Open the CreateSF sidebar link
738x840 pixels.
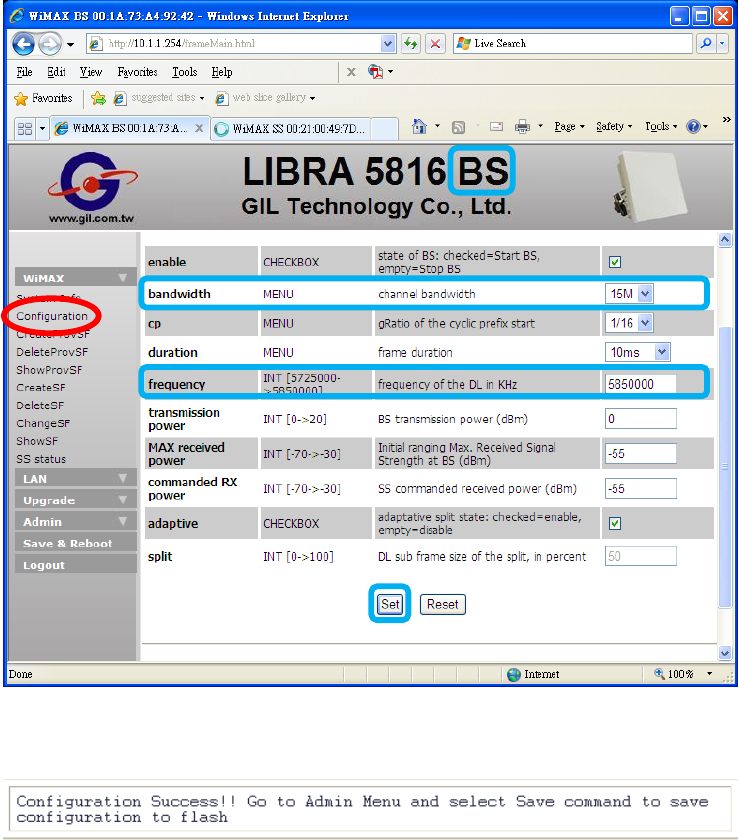41,388
